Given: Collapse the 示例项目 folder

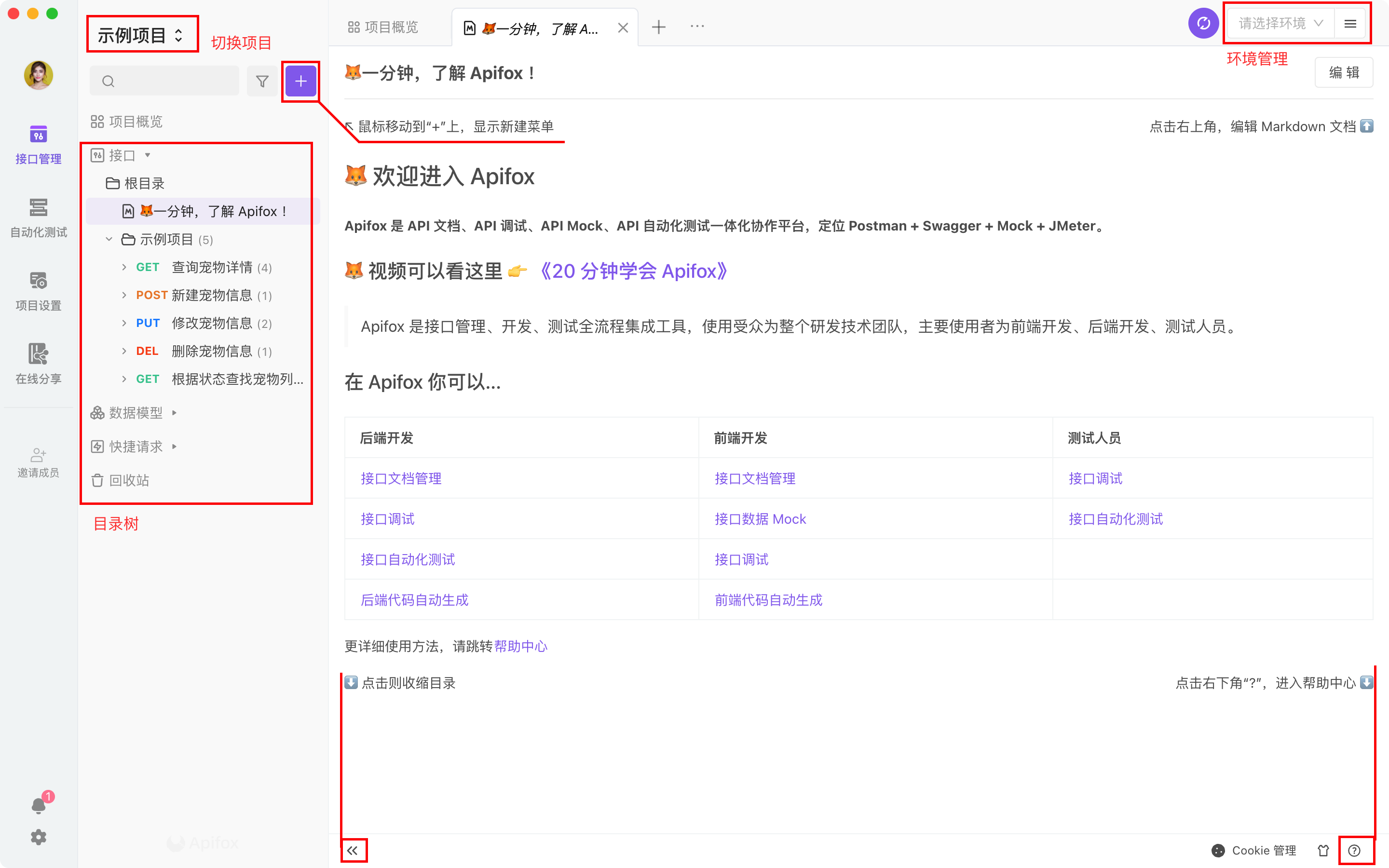Looking at the screenshot, I should [109, 239].
